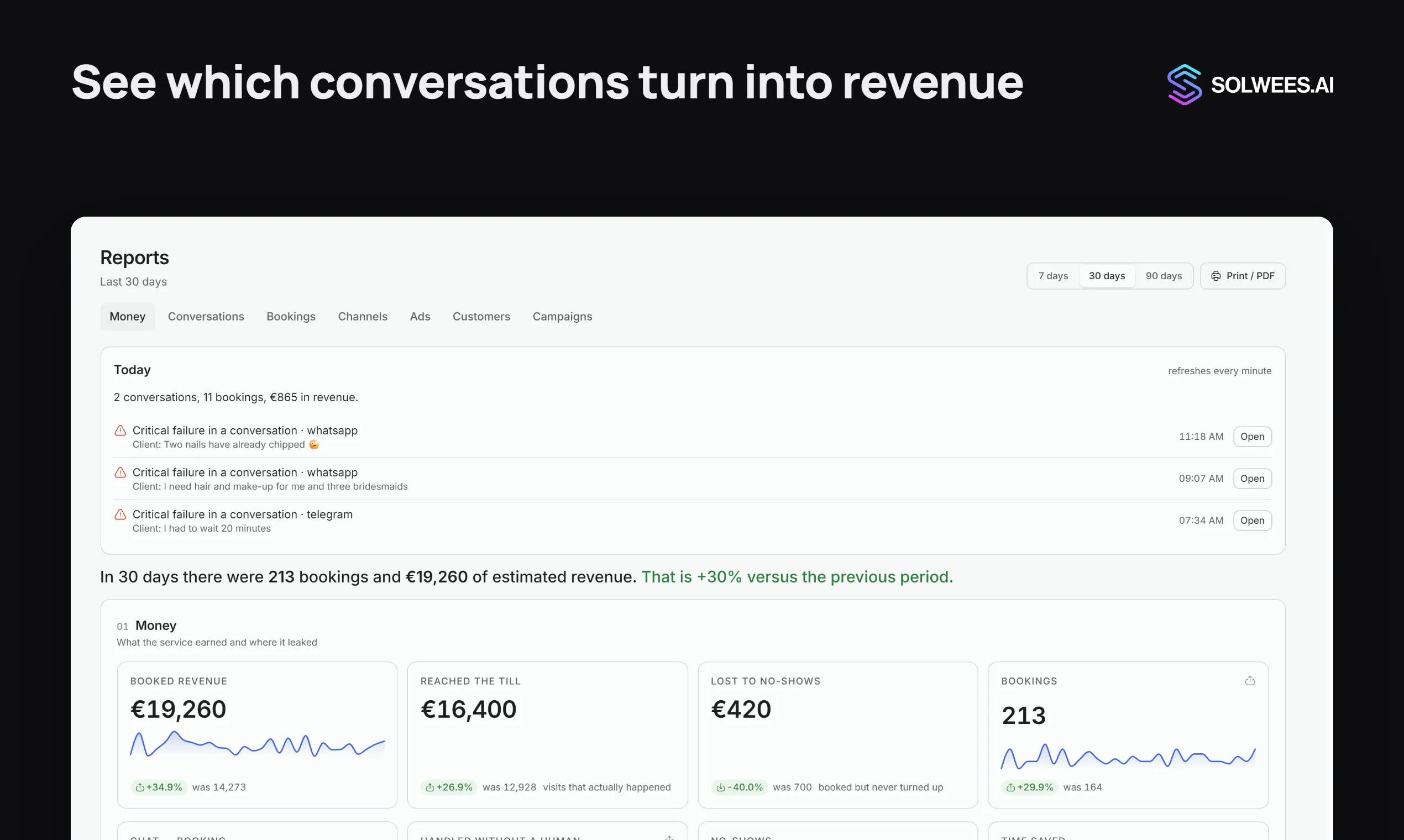Click the '01 Money' section heading

point(146,626)
